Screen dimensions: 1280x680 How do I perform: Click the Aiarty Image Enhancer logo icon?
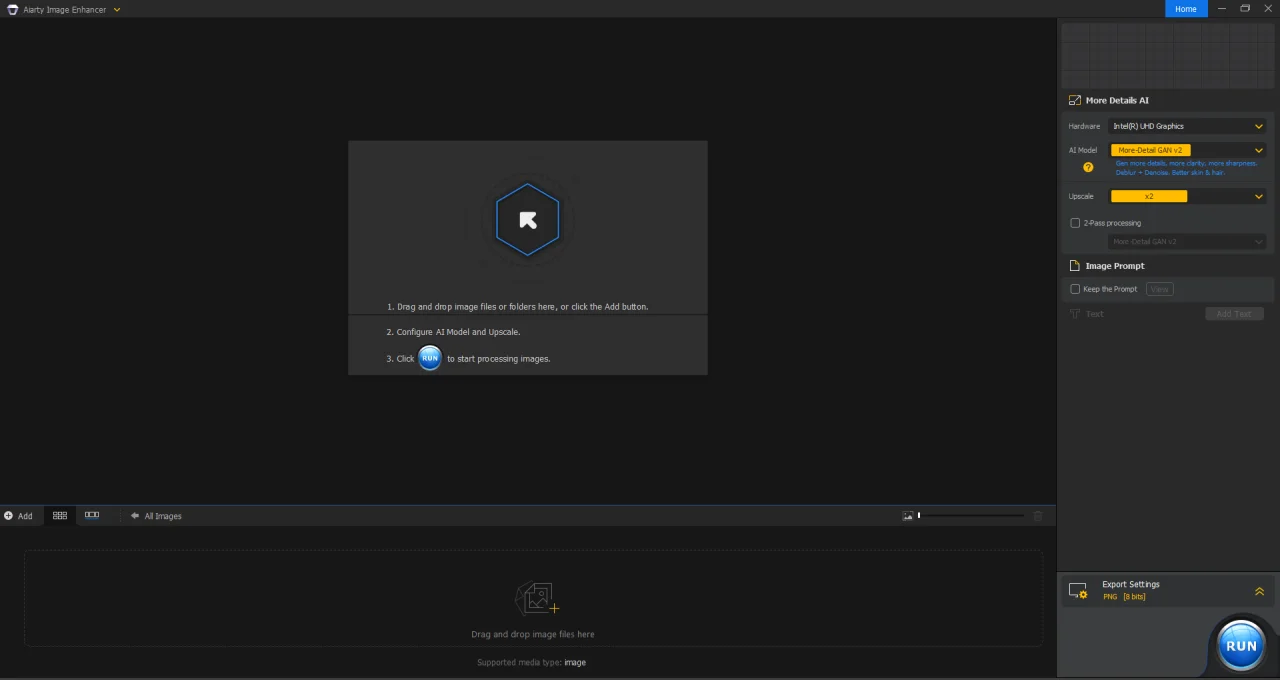pyautogui.click(x=12, y=9)
